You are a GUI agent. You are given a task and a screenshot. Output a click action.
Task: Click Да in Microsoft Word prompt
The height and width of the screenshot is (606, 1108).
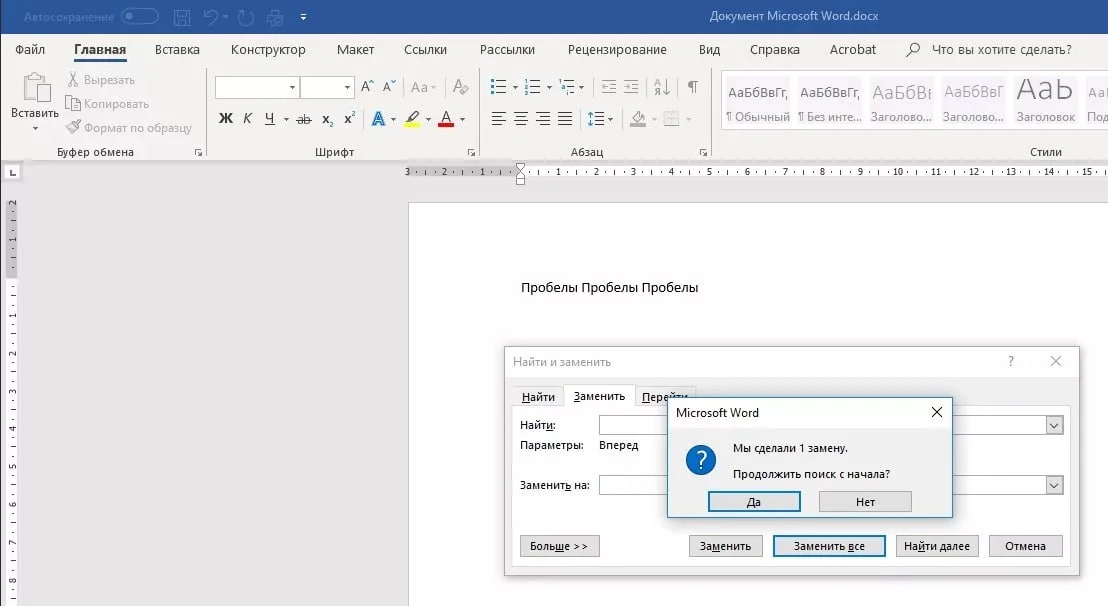coord(754,501)
